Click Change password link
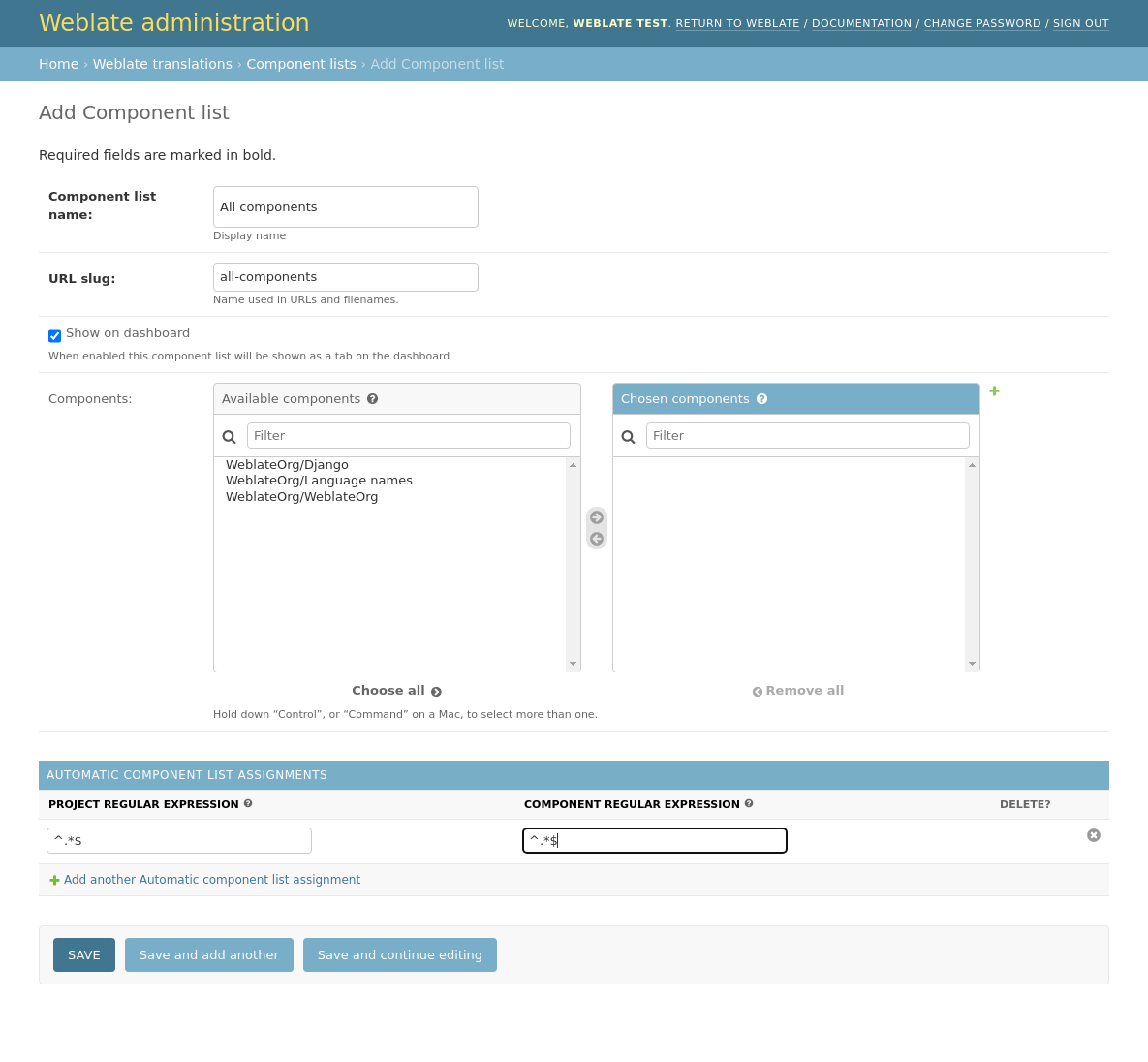 point(982,23)
